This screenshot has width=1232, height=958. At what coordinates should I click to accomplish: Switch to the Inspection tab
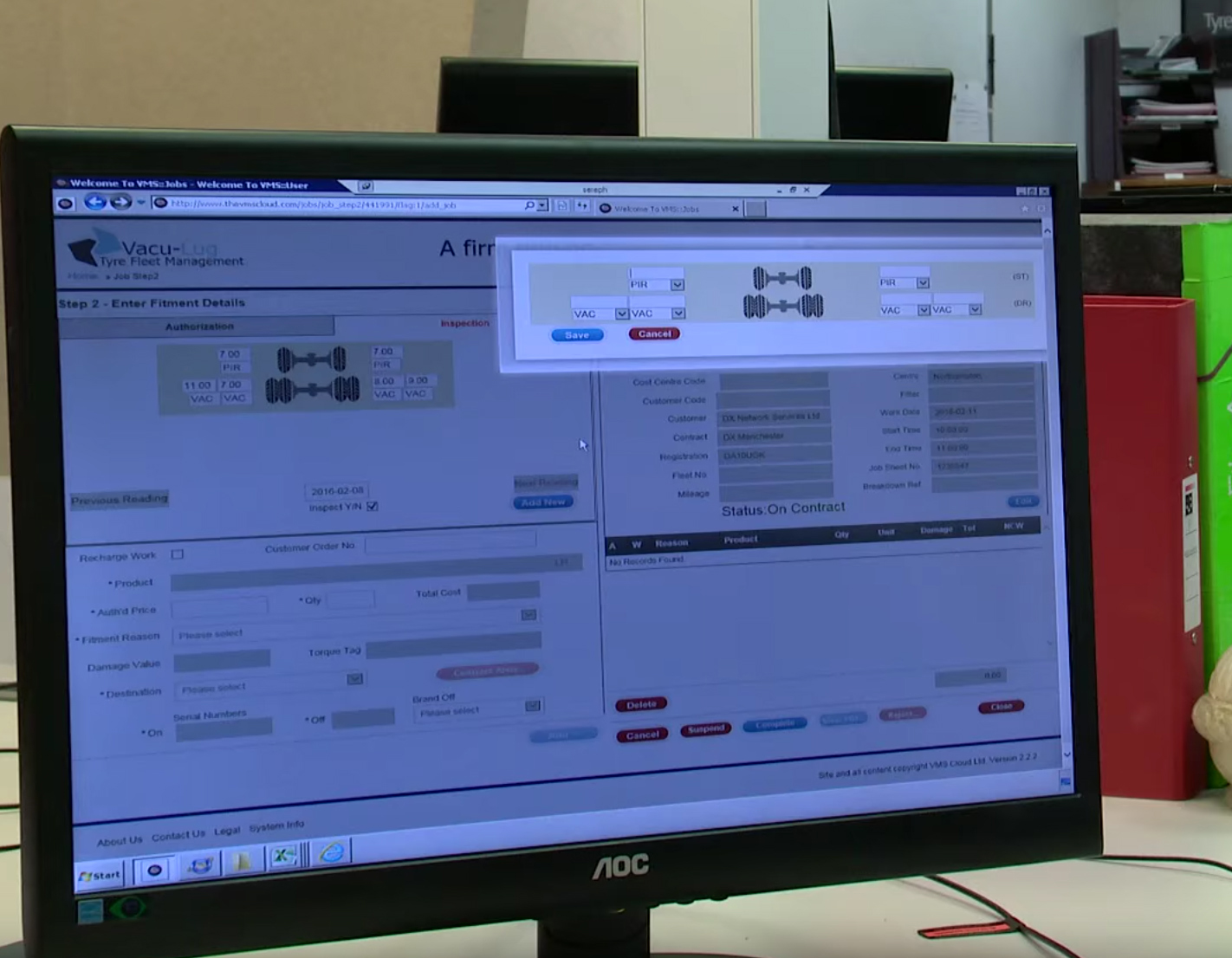464,322
